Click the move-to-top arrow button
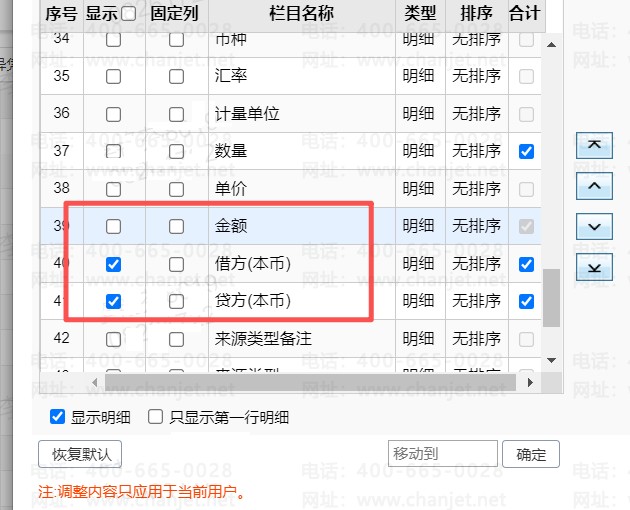 click(x=594, y=146)
